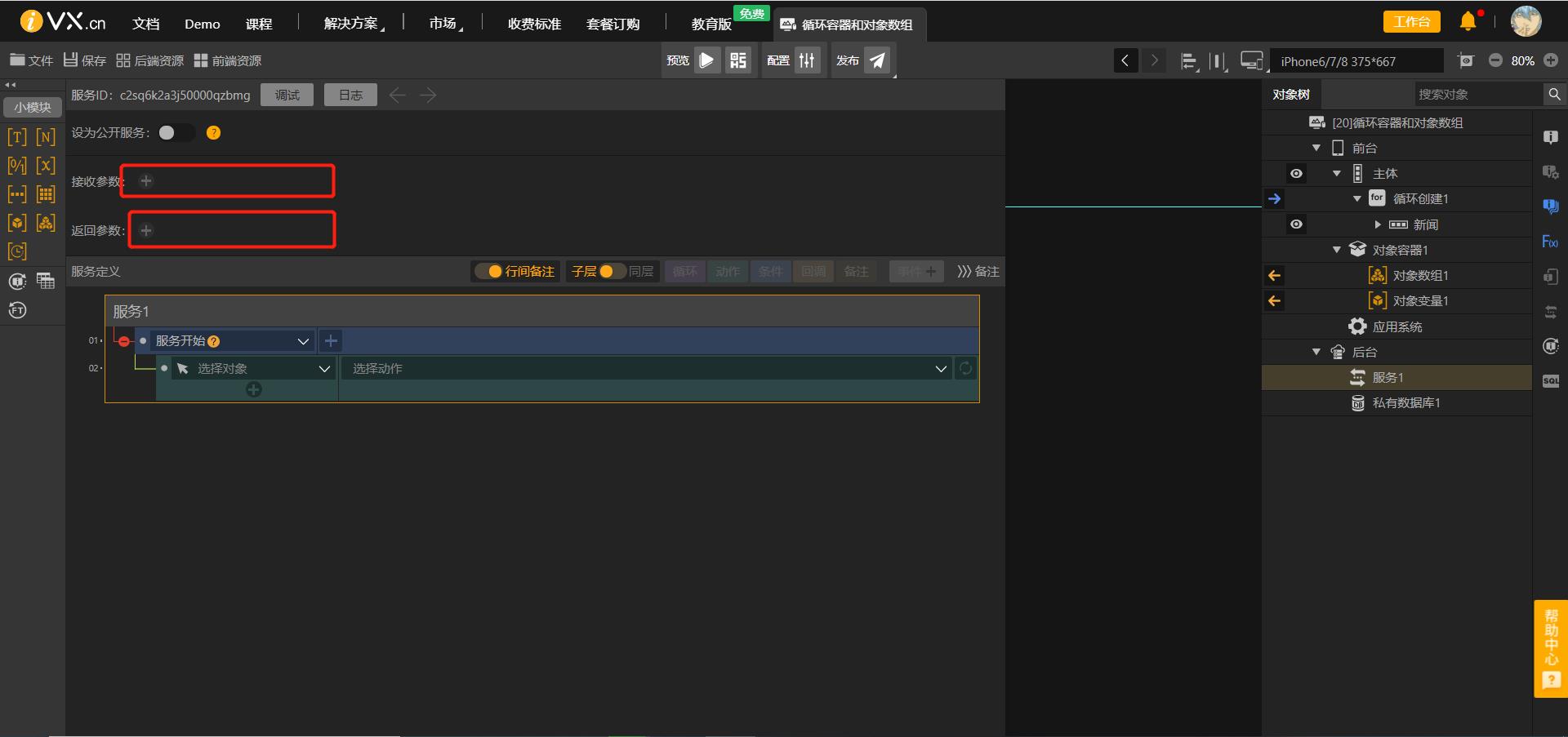Expand the 新闻 tree node
Image resolution: width=1568 pixels, height=737 pixels.
point(1378,224)
